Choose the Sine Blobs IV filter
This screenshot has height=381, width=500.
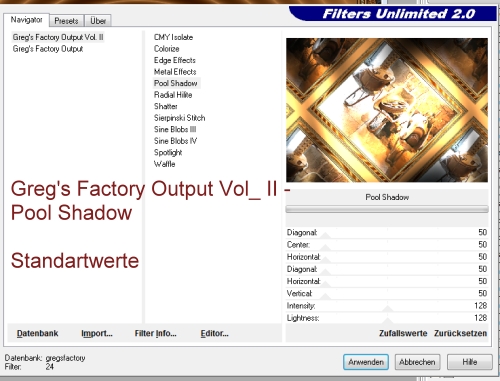pyautogui.click(x=175, y=141)
